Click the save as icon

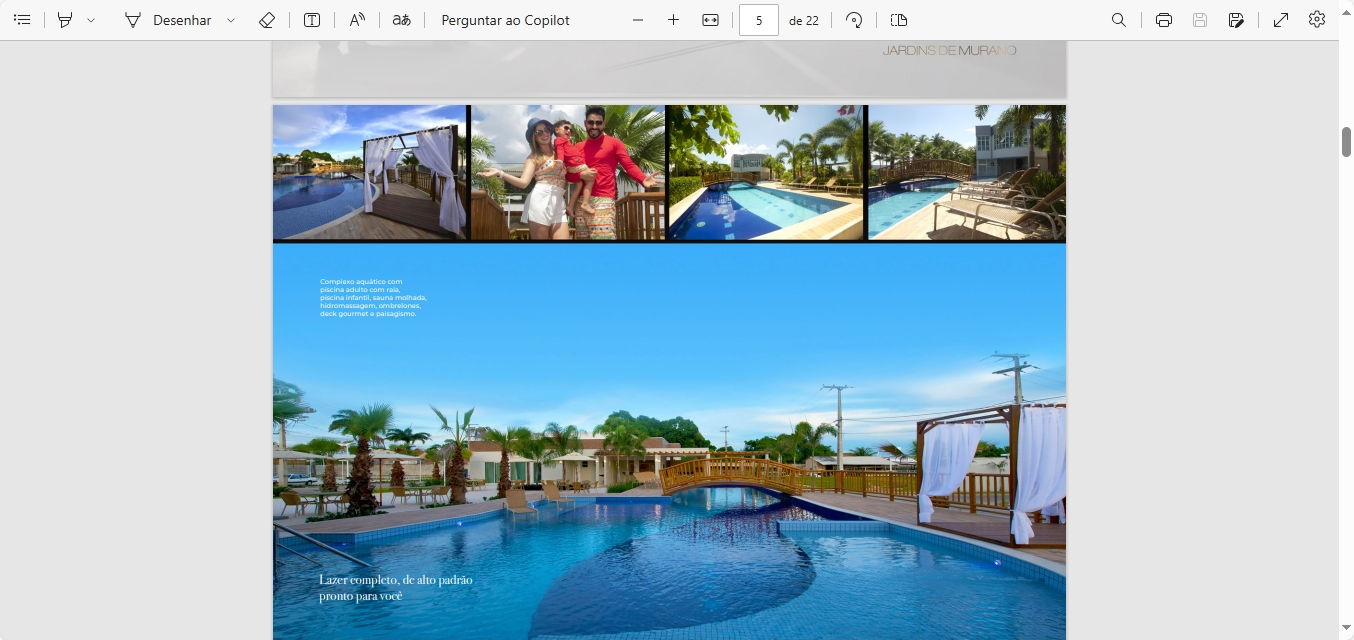point(1236,20)
